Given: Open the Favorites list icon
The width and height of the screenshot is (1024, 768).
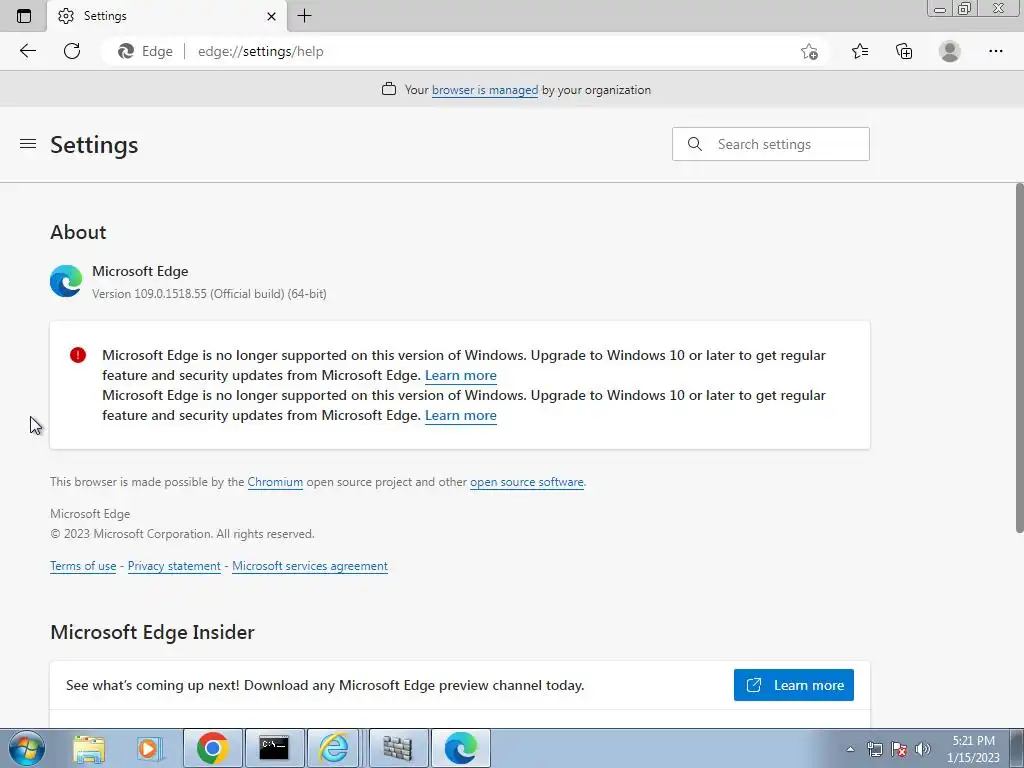Looking at the screenshot, I should click(860, 51).
